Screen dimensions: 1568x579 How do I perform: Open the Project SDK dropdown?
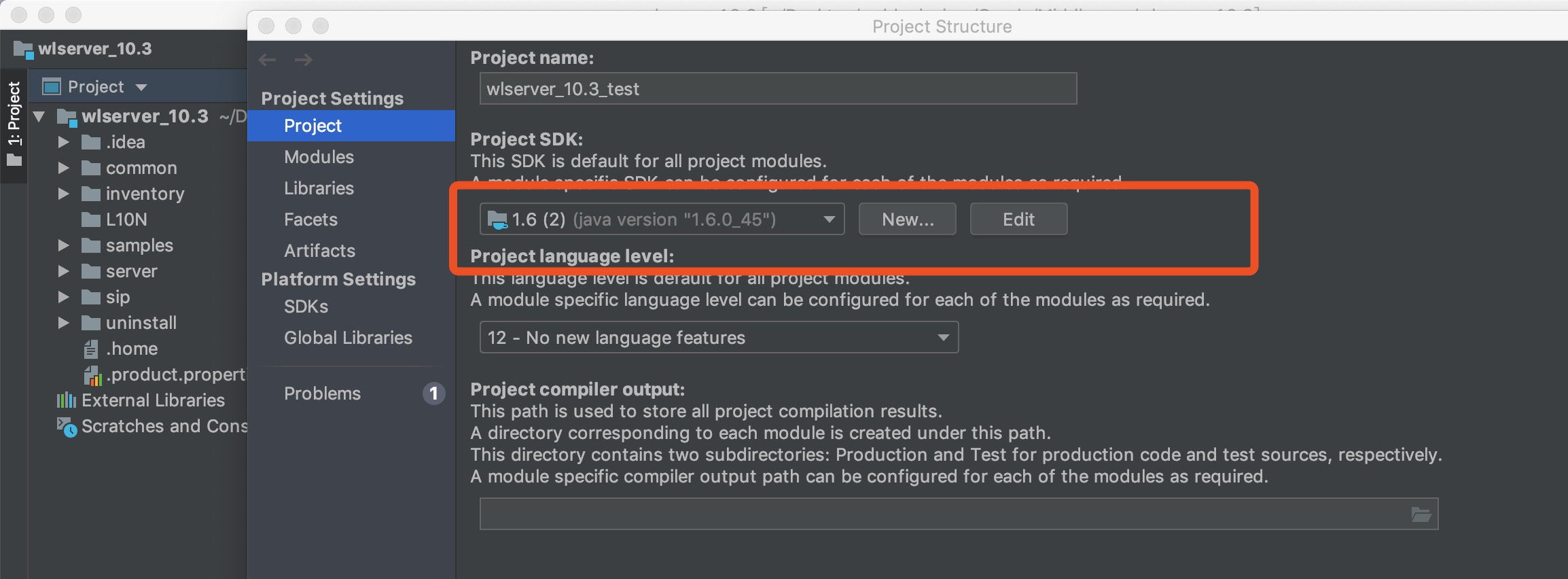coord(662,220)
